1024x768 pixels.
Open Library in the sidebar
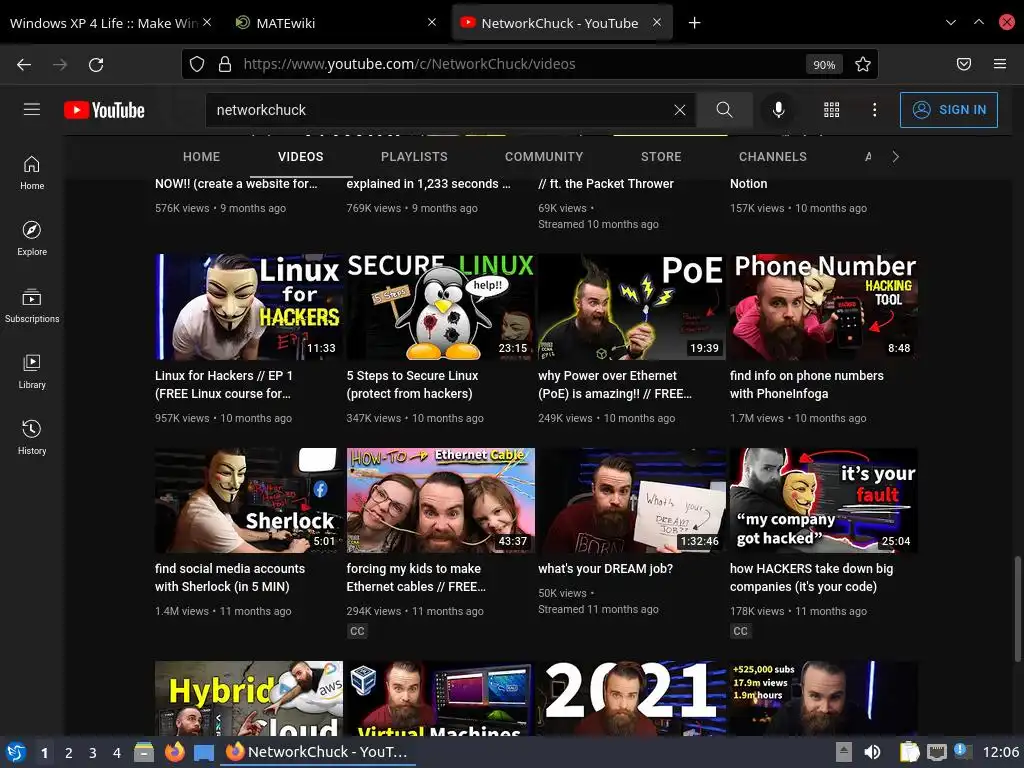(x=32, y=372)
